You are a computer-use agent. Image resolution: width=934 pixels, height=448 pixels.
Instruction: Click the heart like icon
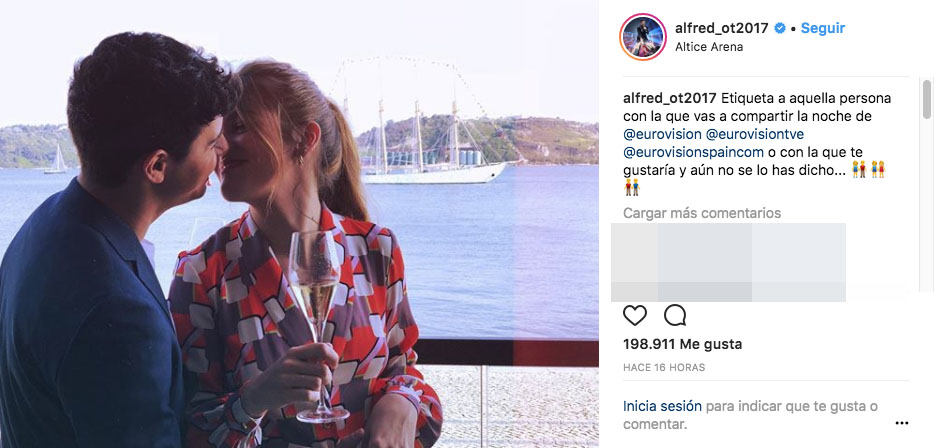(634, 315)
